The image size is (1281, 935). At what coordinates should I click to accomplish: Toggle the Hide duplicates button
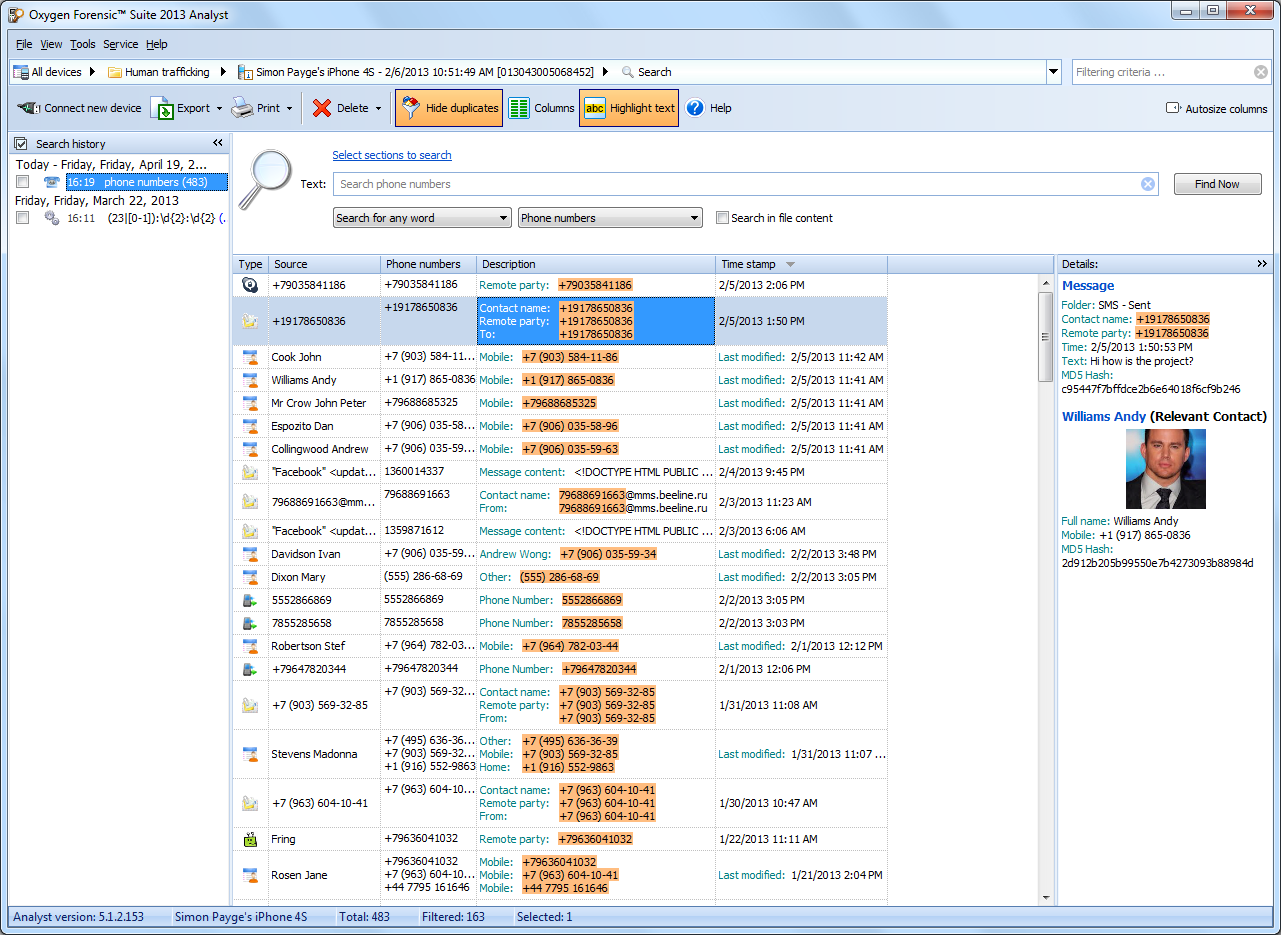tap(448, 108)
